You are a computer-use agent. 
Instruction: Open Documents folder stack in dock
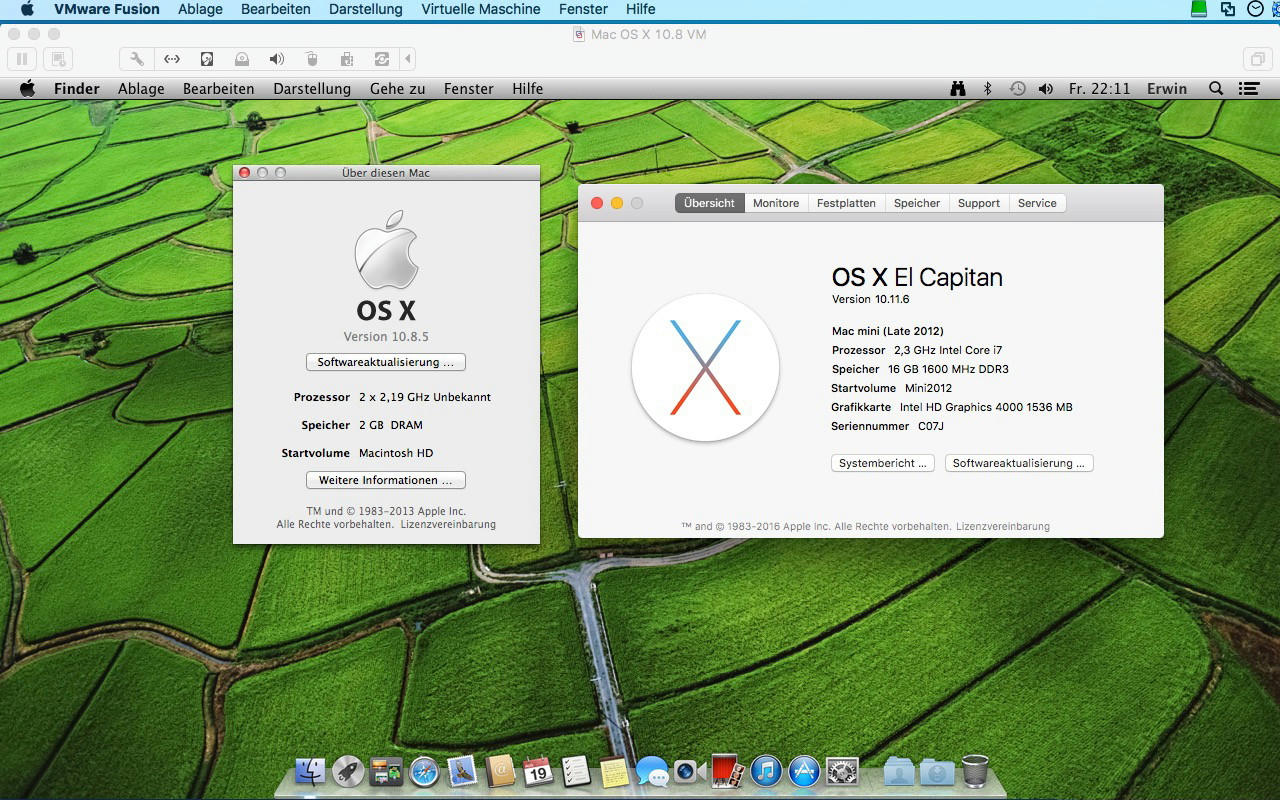(x=899, y=771)
